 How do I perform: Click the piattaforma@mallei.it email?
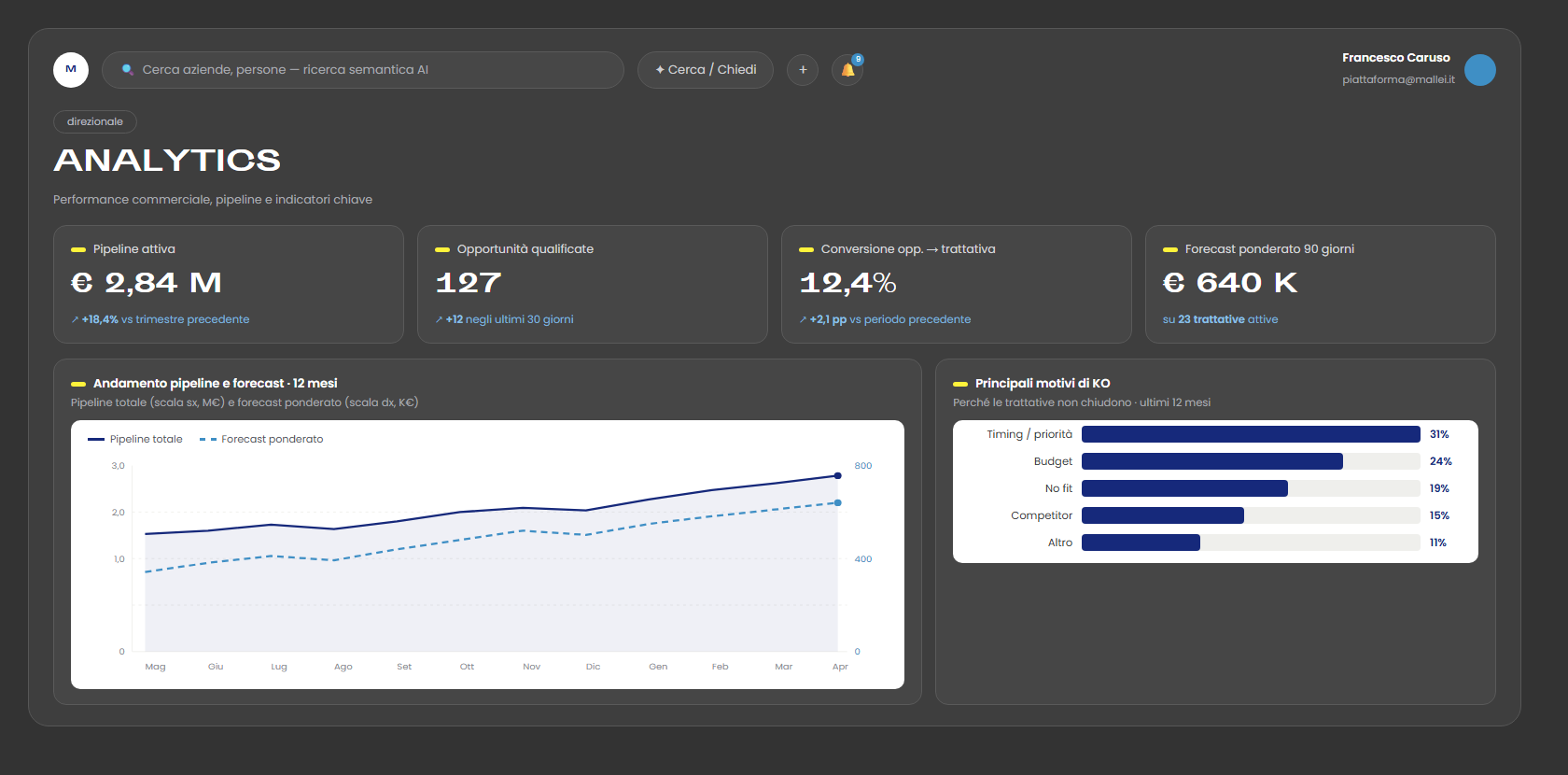click(x=1398, y=79)
